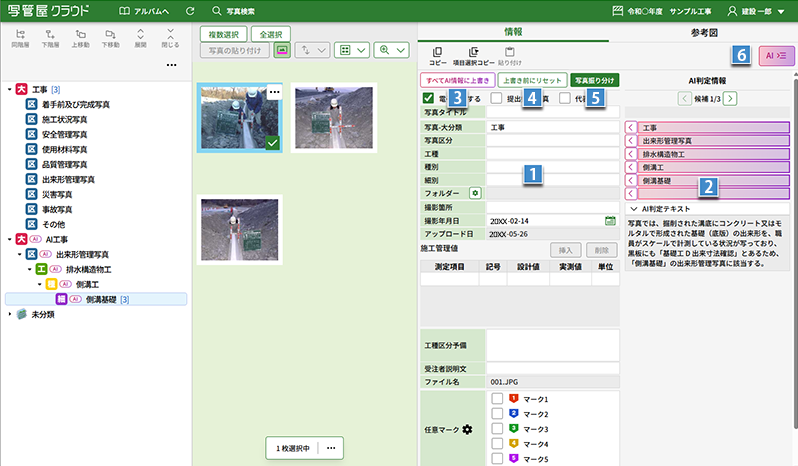Viewport: 798px width, 466px height.
Task: Open the three-dot menu on selected photo
Action: point(274,92)
